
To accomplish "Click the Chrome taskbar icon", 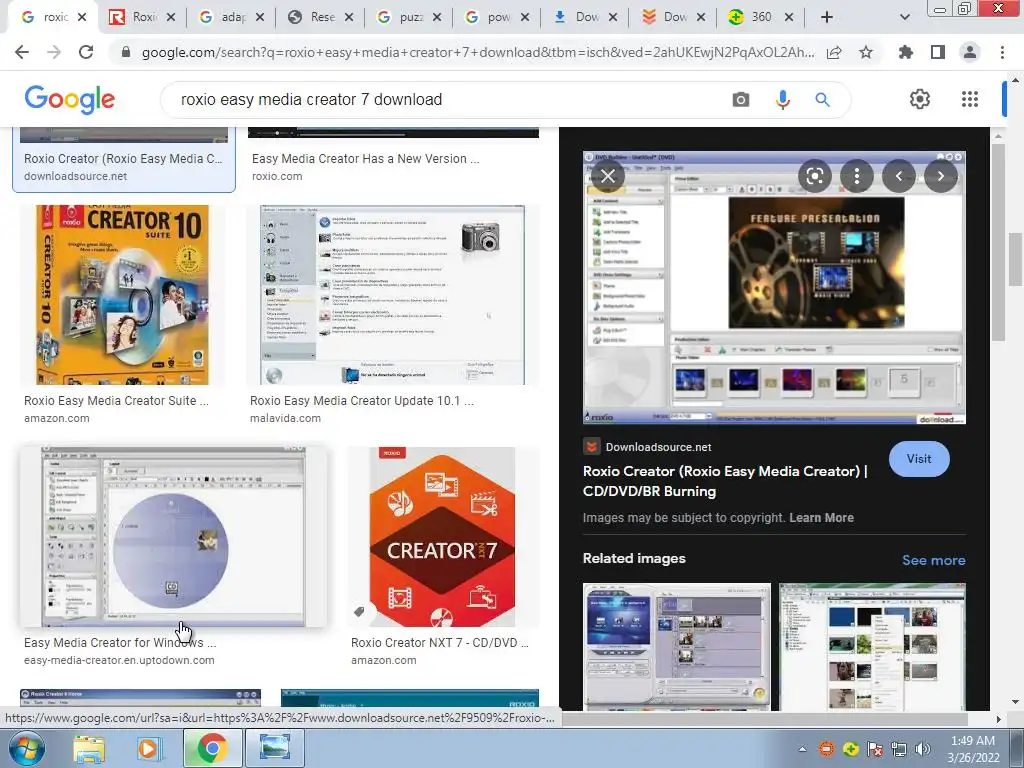I will (x=212, y=748).
